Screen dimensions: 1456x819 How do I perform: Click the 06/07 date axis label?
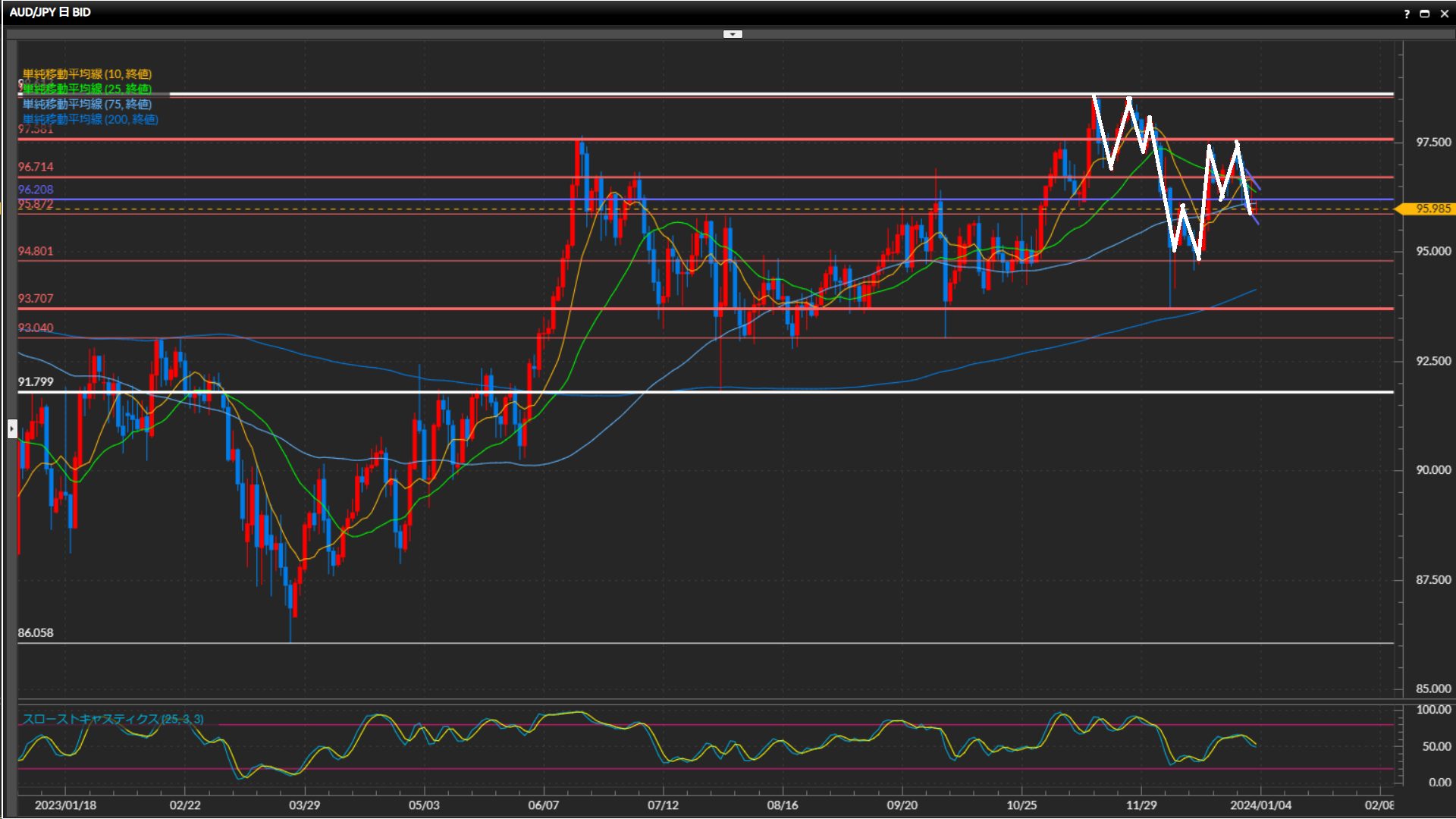click(543, 805)
